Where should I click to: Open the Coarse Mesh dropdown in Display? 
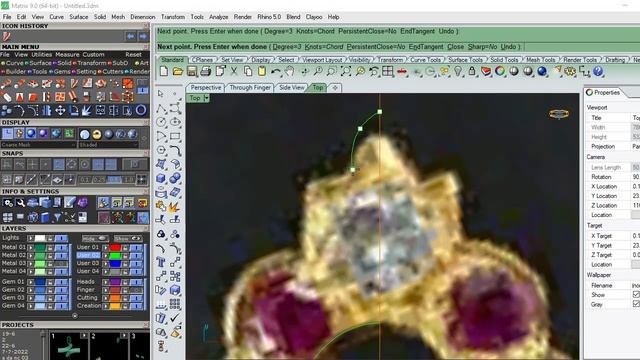pyautogui.click(x=38, y=145)
